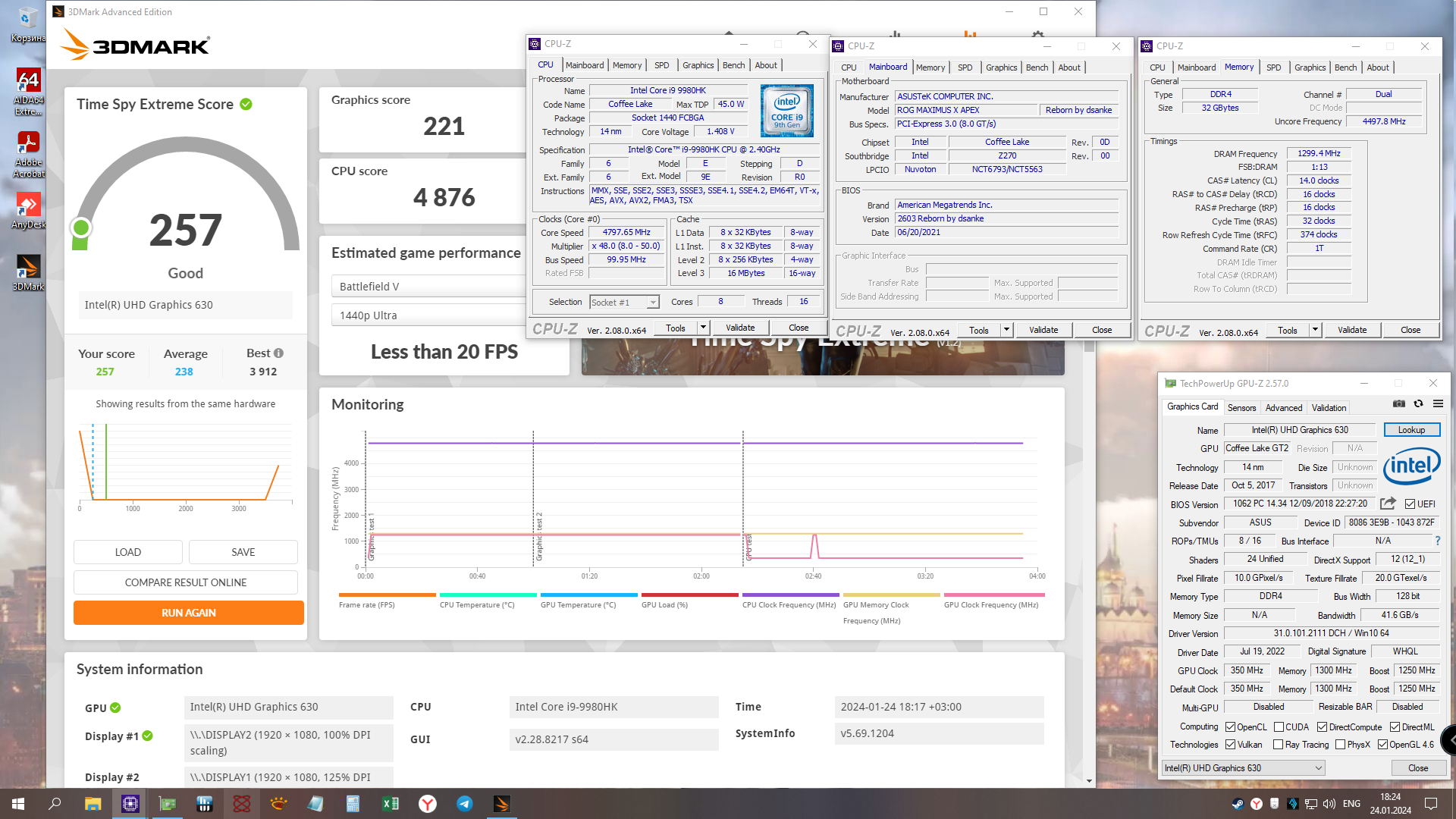Click the Bus Interface question mark in GPU-Z
The image size is (1456, 819).
(1437, 541)
